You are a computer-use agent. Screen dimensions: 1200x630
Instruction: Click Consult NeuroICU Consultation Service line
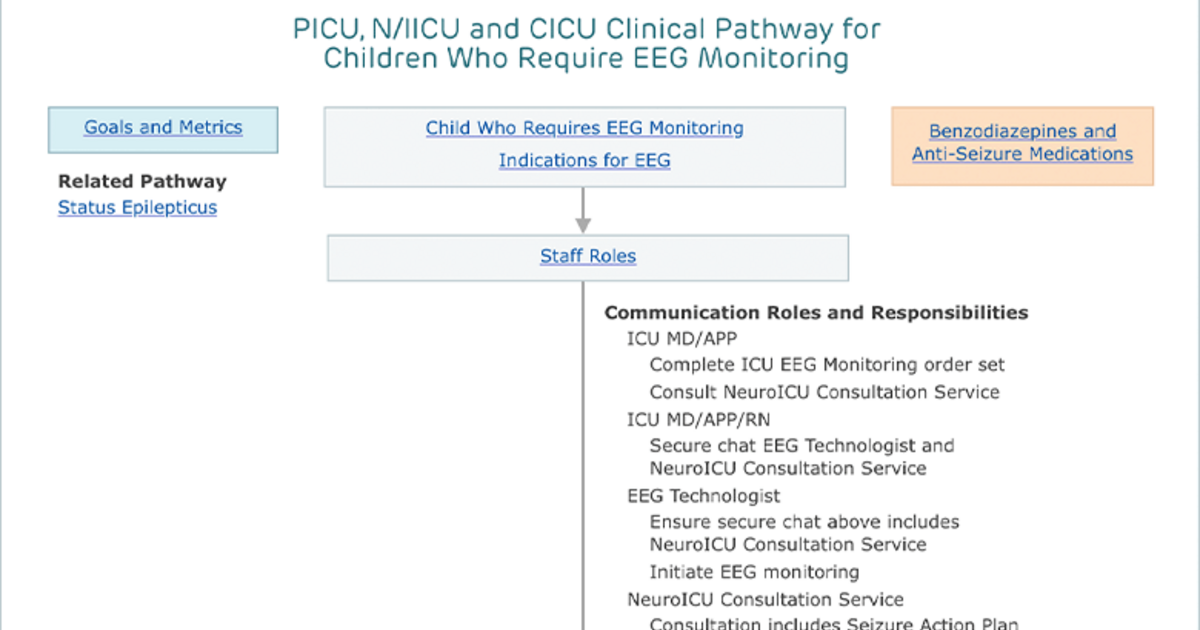[825, 392]
